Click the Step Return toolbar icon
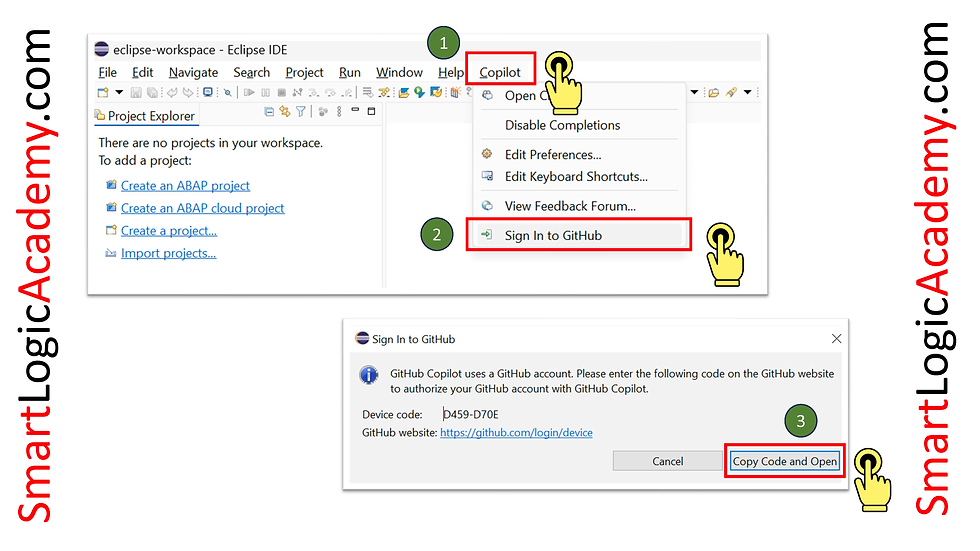The height and width of the screenshot is (551, 980). 346,92
